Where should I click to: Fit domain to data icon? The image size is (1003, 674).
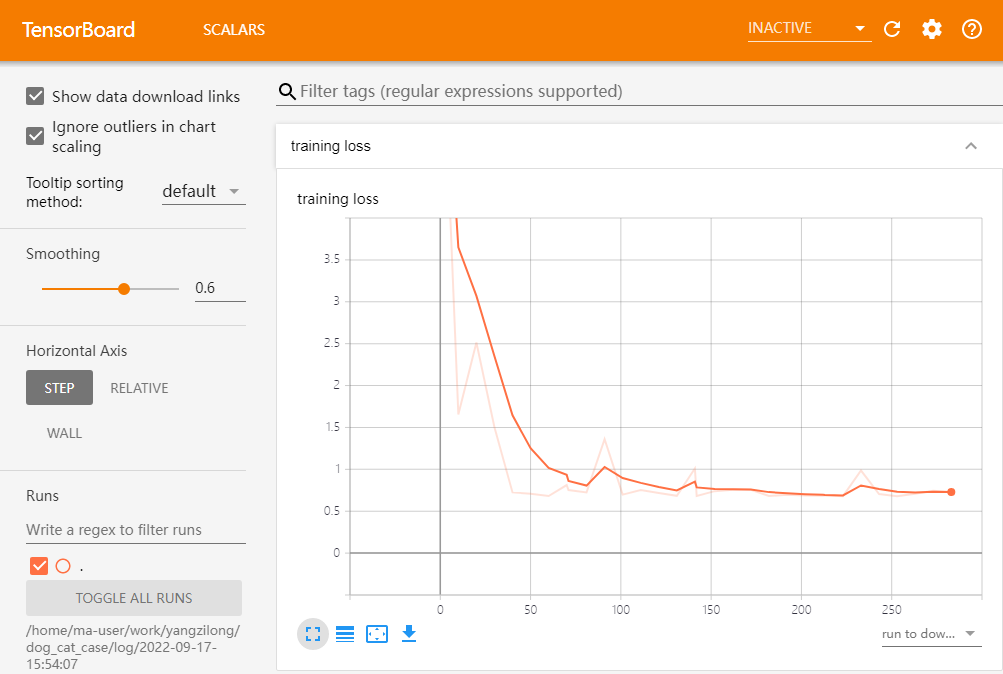377,634
